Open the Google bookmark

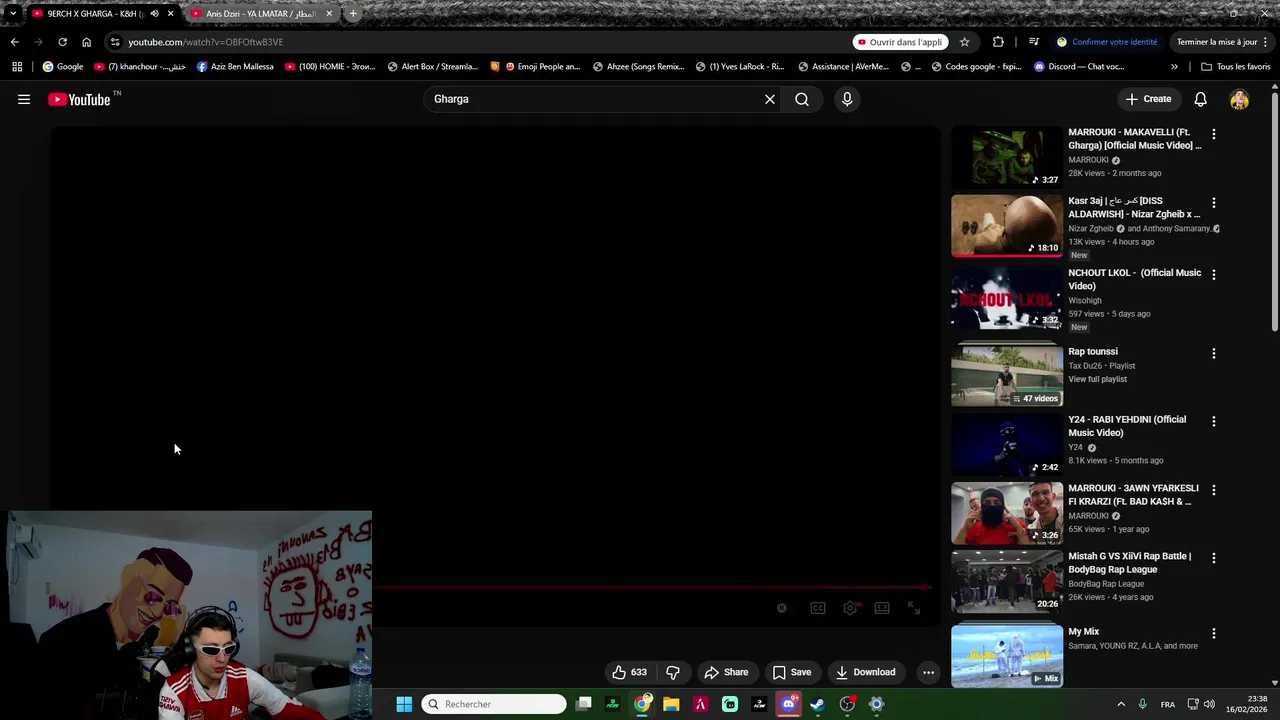point(62,67)
